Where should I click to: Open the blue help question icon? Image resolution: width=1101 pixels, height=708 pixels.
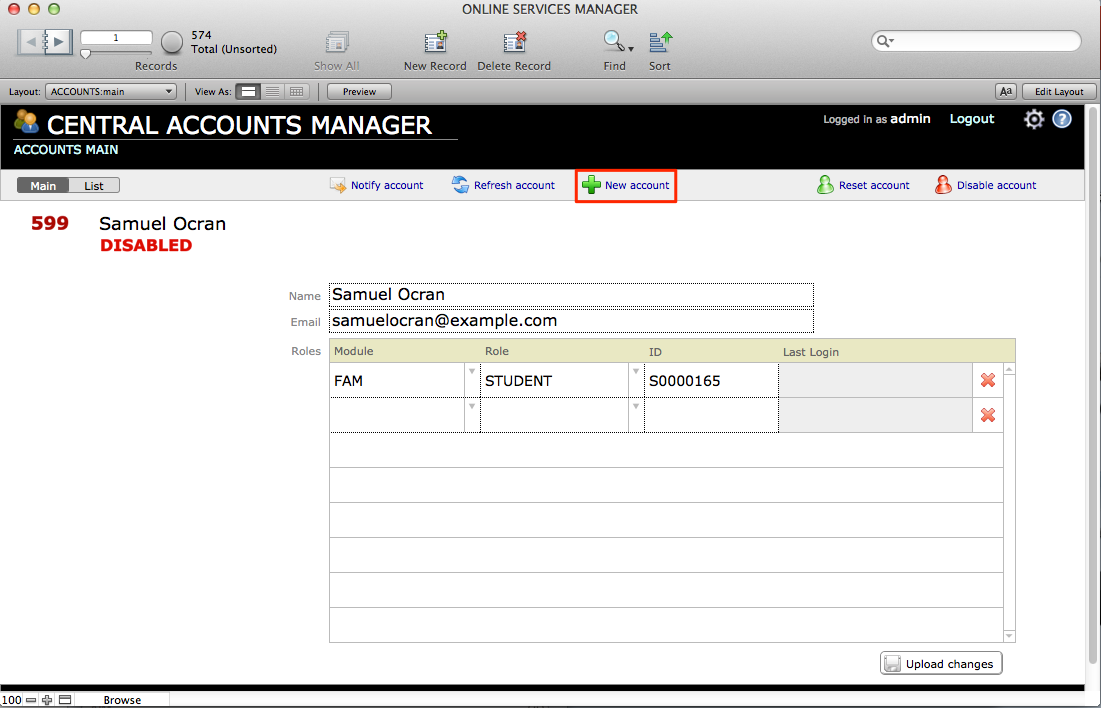pyautogui.click(x=1062, y=119)
